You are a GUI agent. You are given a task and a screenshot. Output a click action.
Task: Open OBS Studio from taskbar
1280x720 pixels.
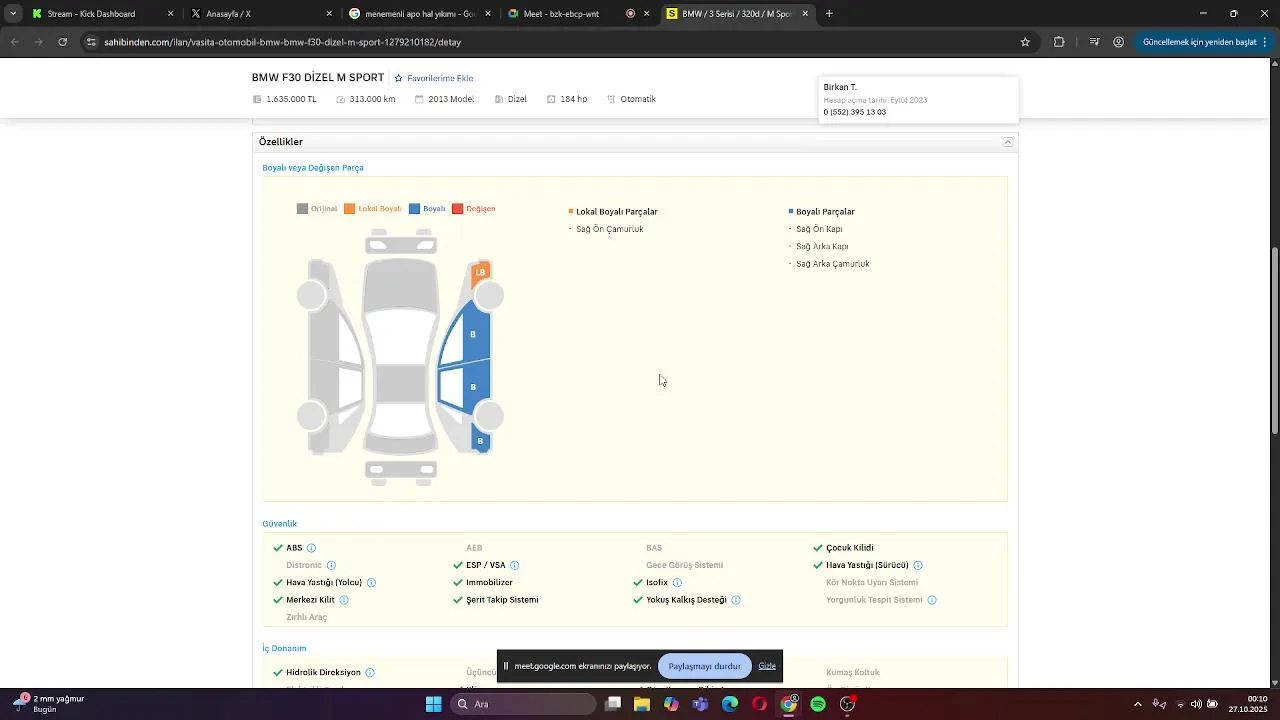tap(848, 704)
